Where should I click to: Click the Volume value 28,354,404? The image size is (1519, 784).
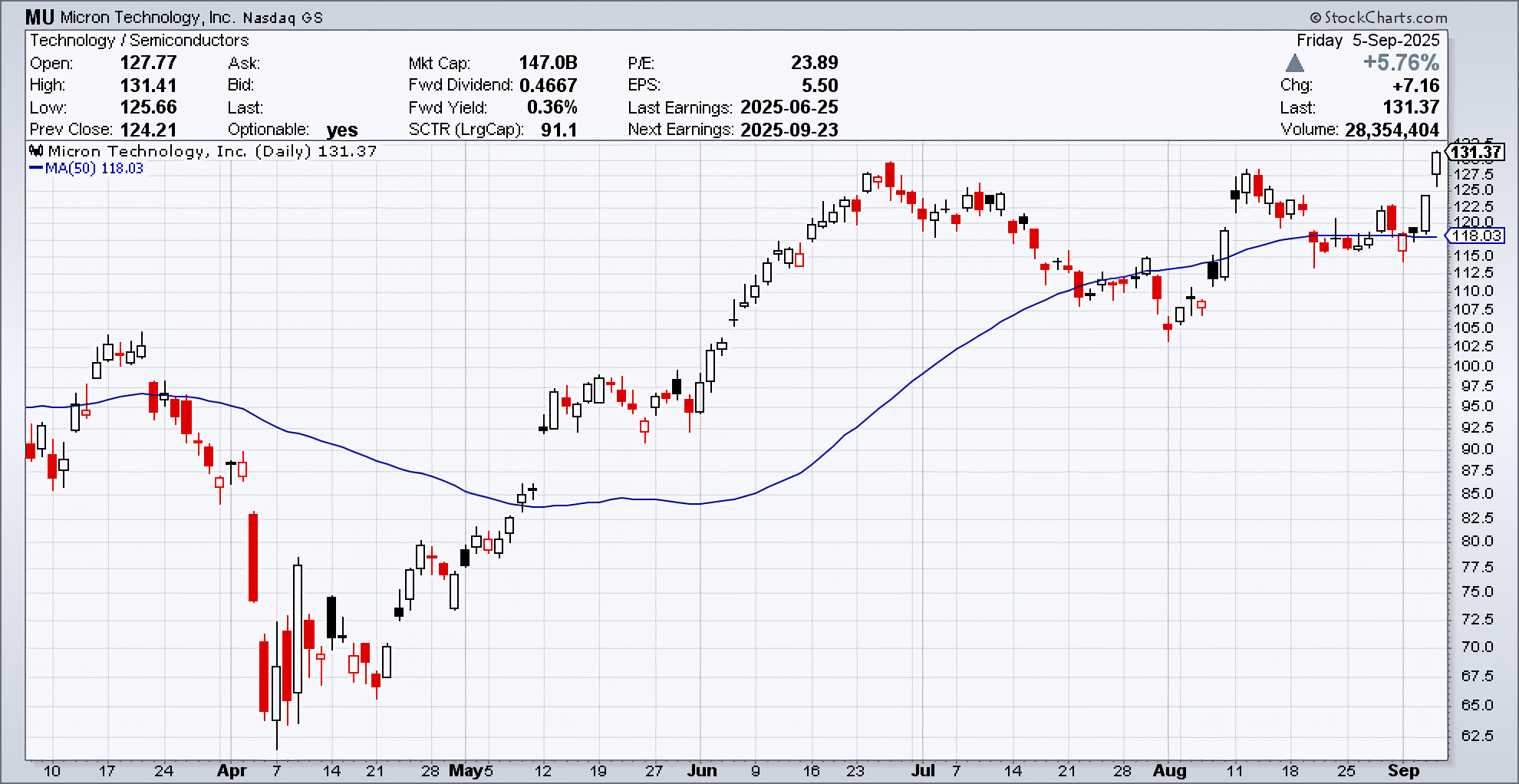1392,130
